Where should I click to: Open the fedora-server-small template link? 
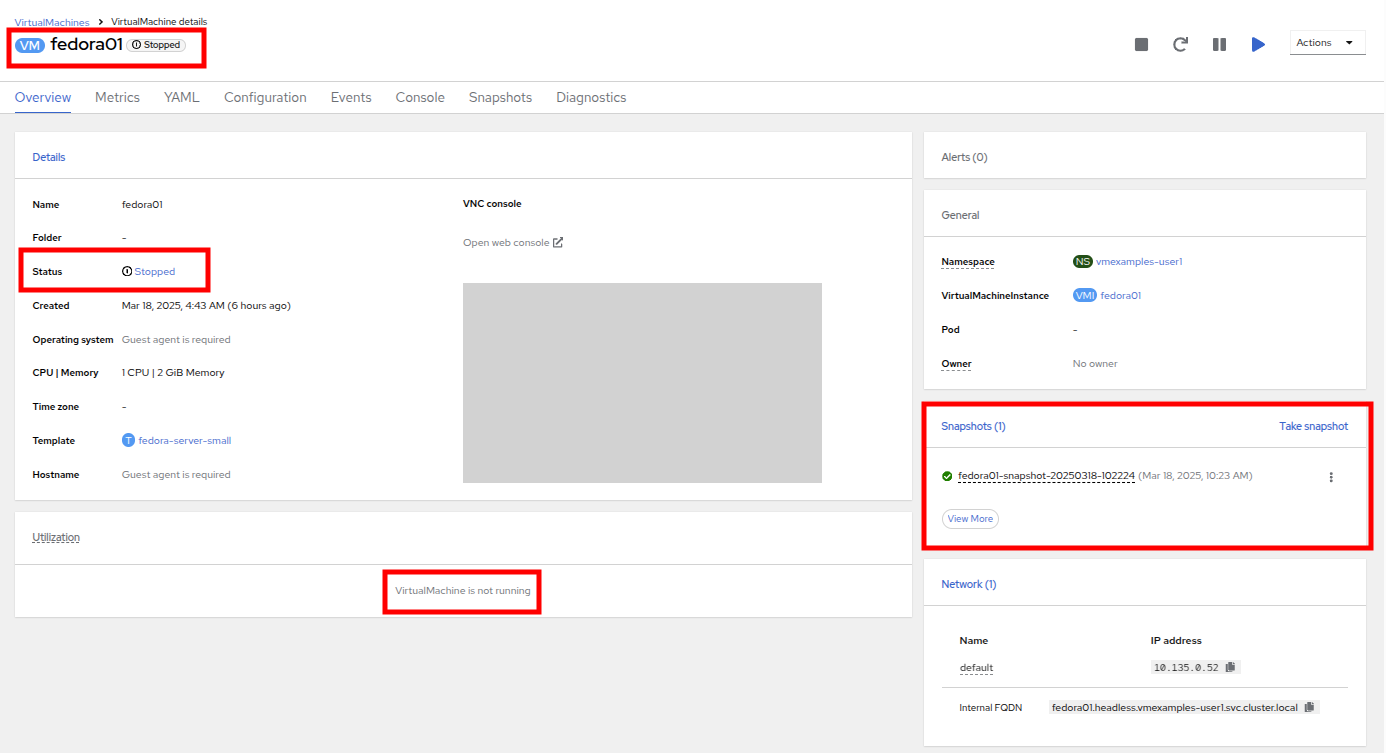point(184,440)
